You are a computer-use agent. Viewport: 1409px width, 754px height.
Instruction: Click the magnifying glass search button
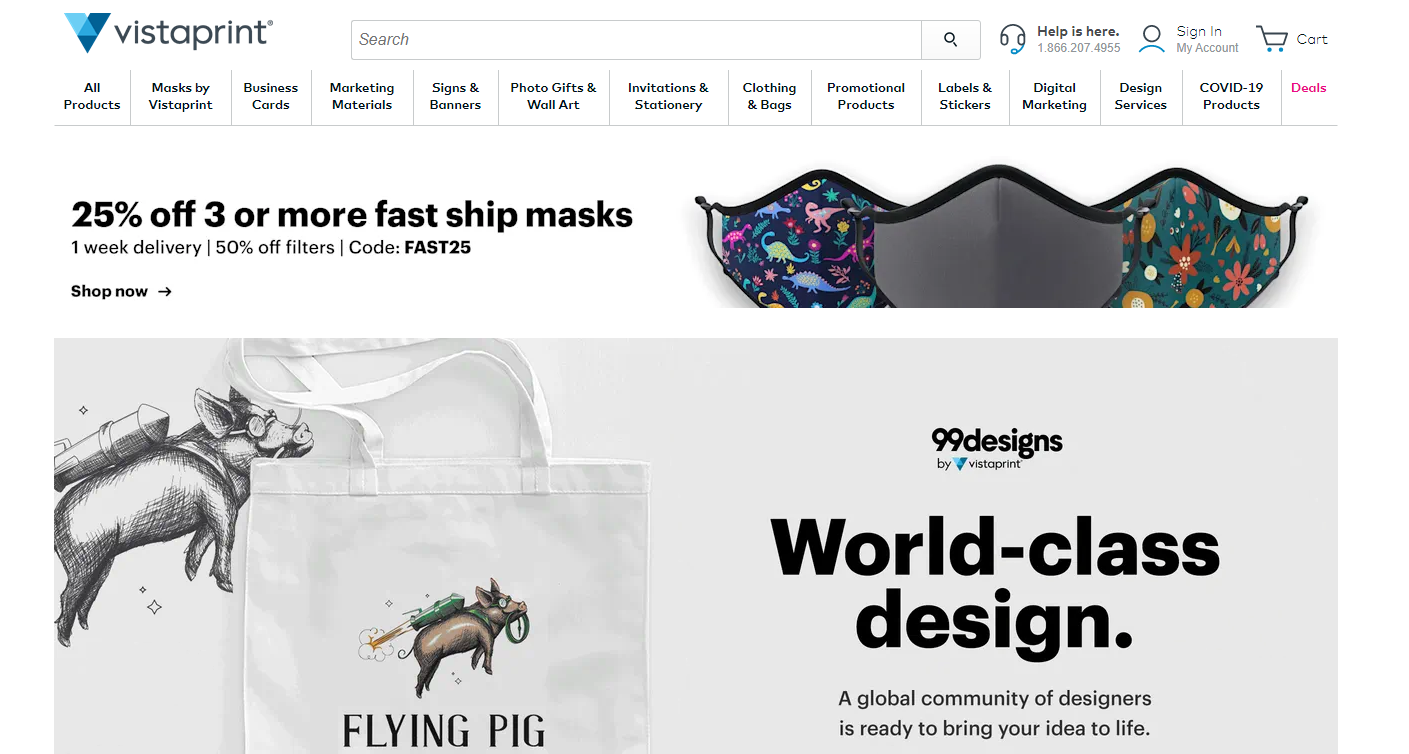click(x=951, y=40)
